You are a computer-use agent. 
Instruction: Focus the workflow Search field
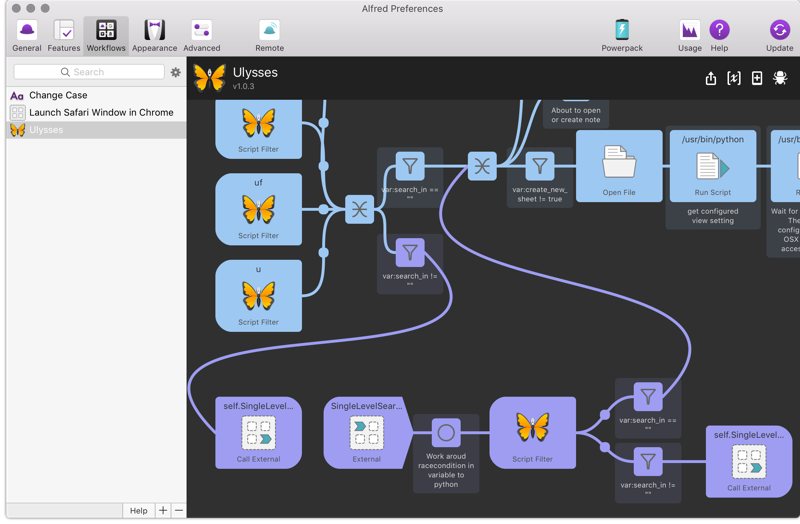[89, 72]
